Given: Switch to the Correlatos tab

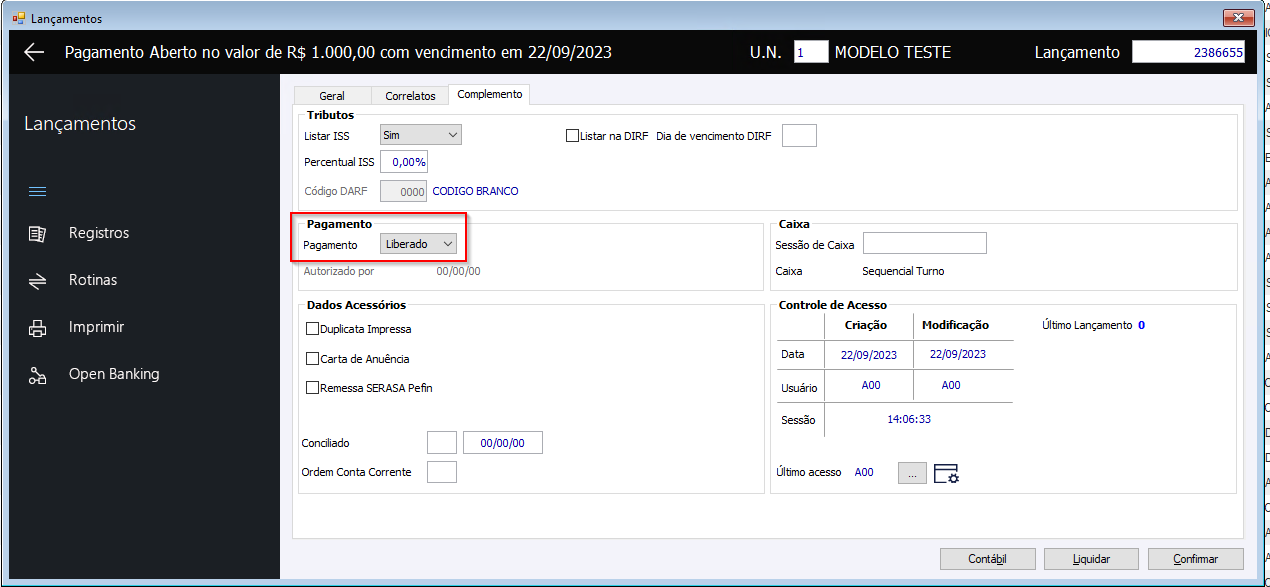Looking at the screenshot, I should pyautogui.click(x=410, y=96).
